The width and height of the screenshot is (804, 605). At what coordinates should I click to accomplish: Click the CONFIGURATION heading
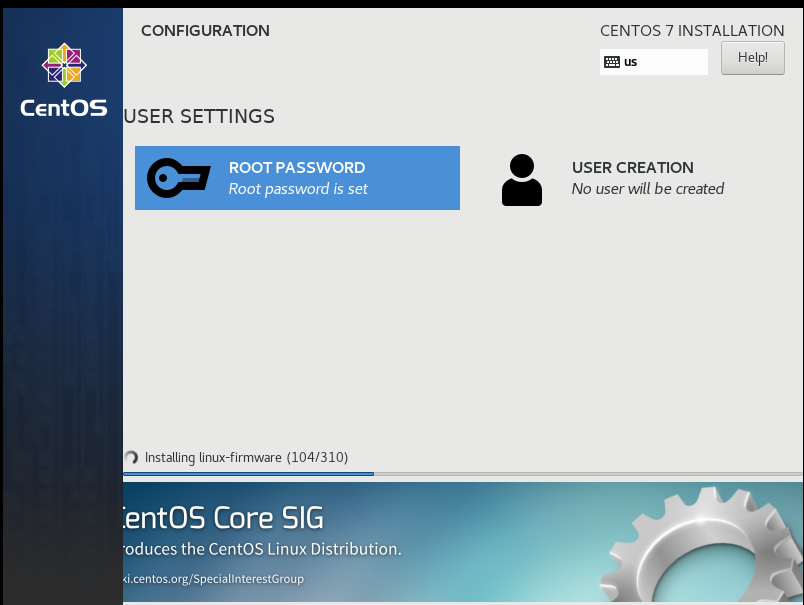[x=205, y=31]
